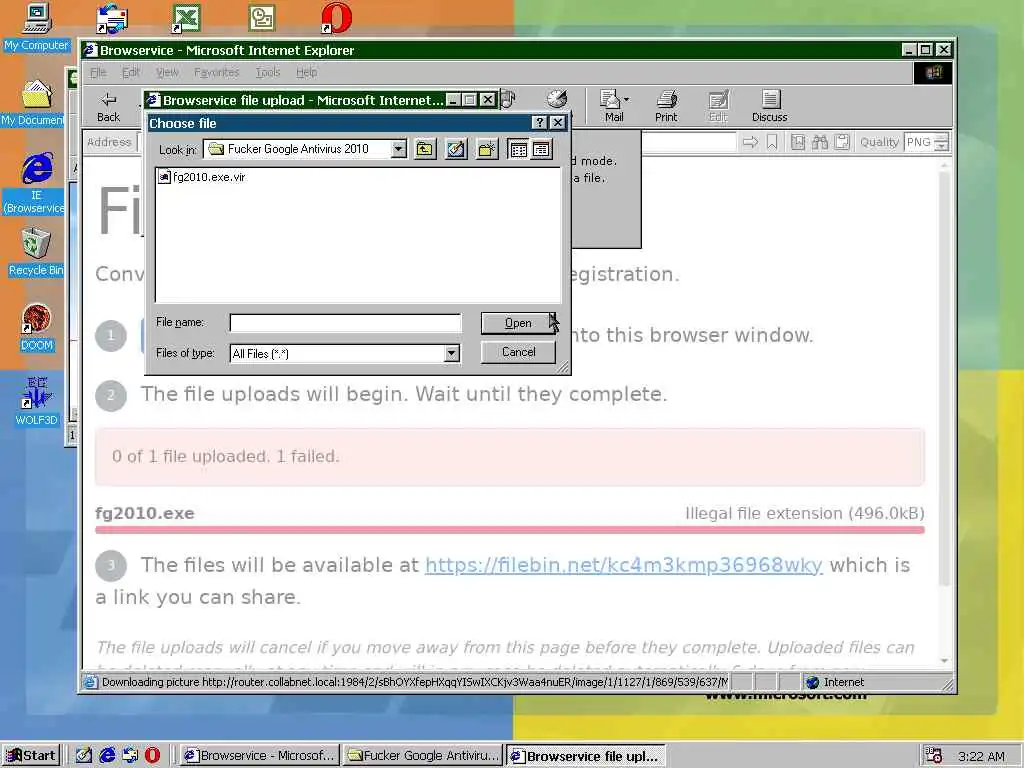
Task: Switch Choose file dialog to List view
Action: [x=519, y=150]
